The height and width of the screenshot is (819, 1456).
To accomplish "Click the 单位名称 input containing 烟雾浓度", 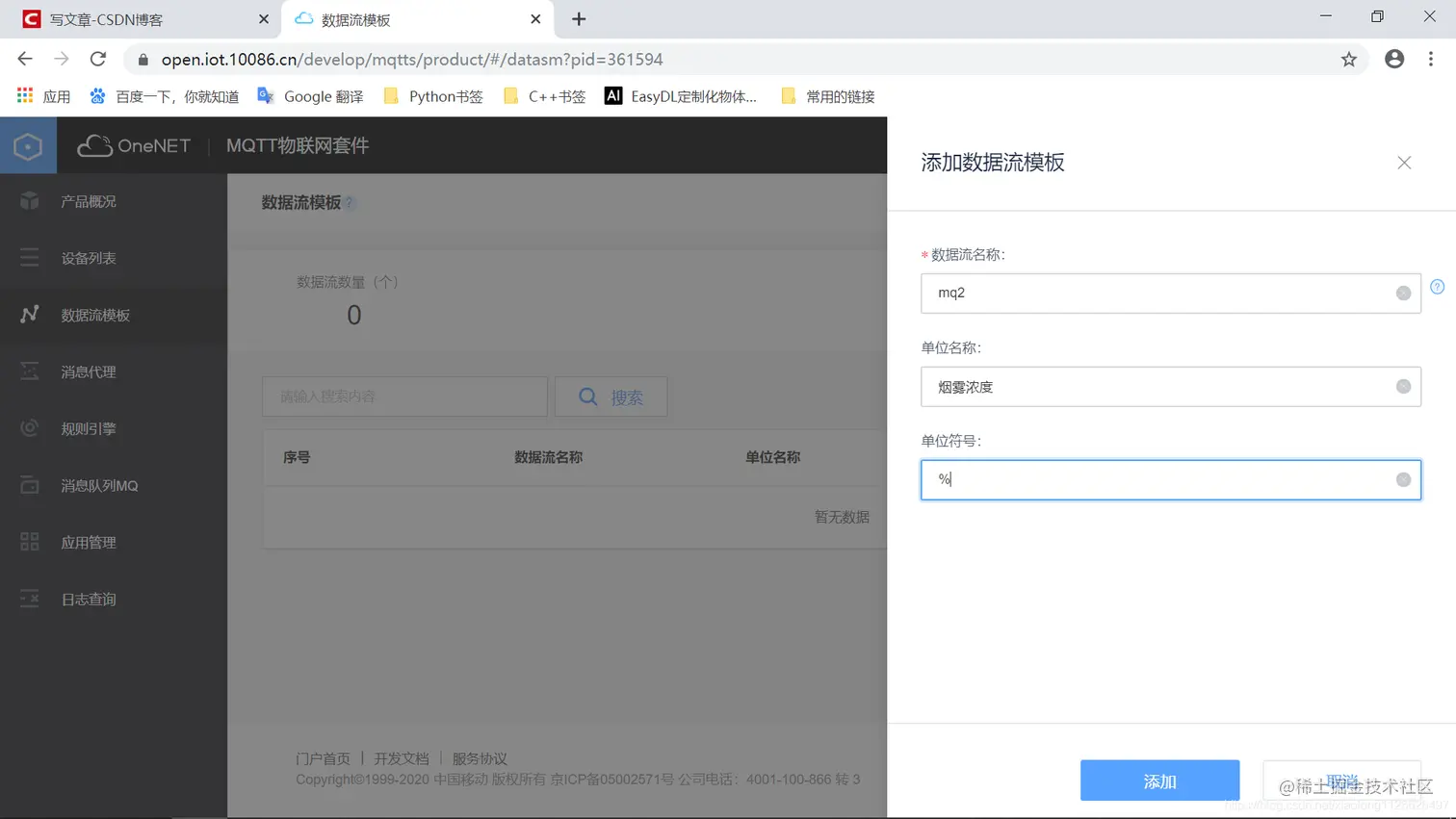I will (x=1170, y=386).
